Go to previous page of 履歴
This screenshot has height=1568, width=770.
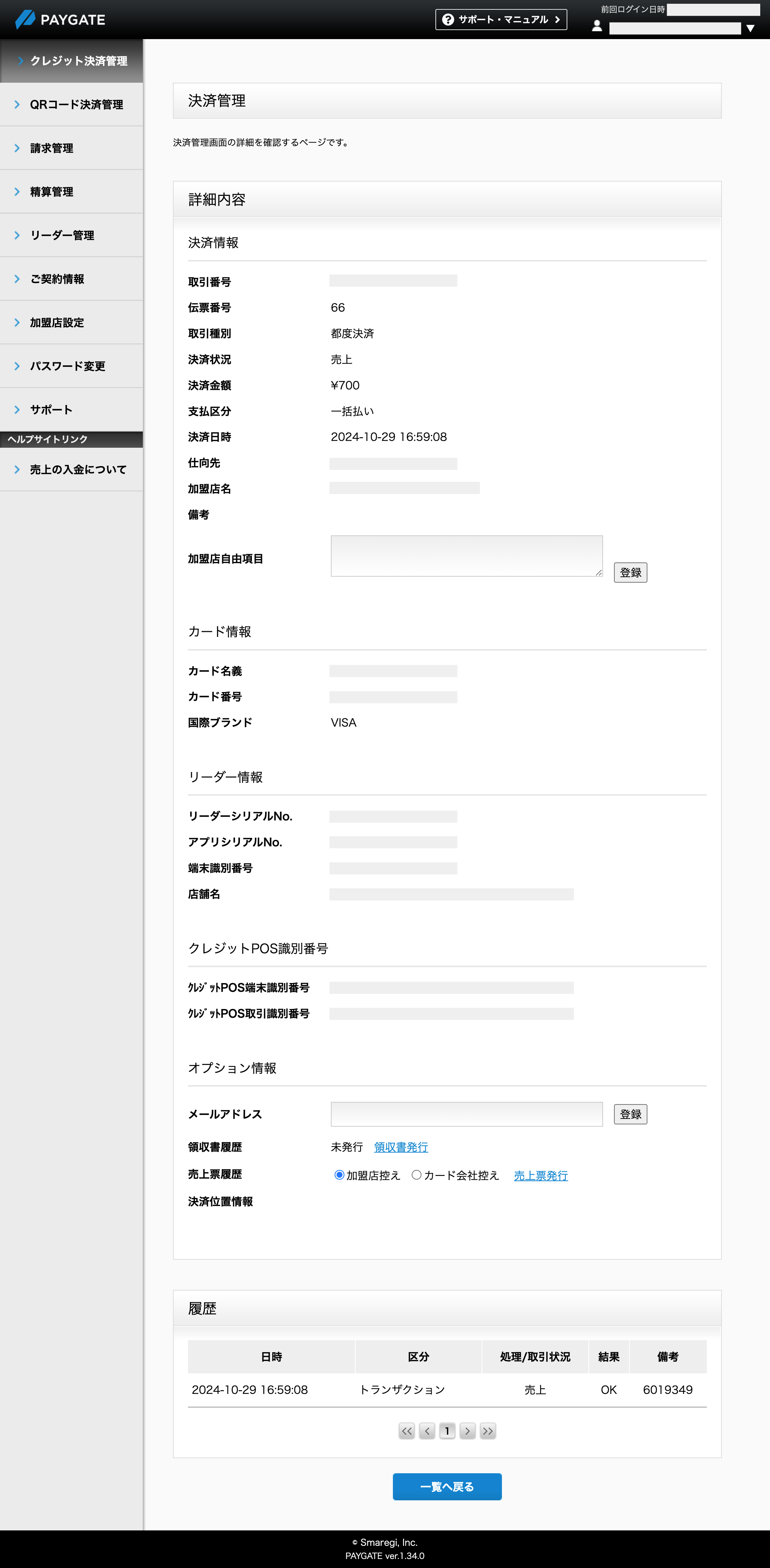pyautogui.click(x=427, y=1431)
